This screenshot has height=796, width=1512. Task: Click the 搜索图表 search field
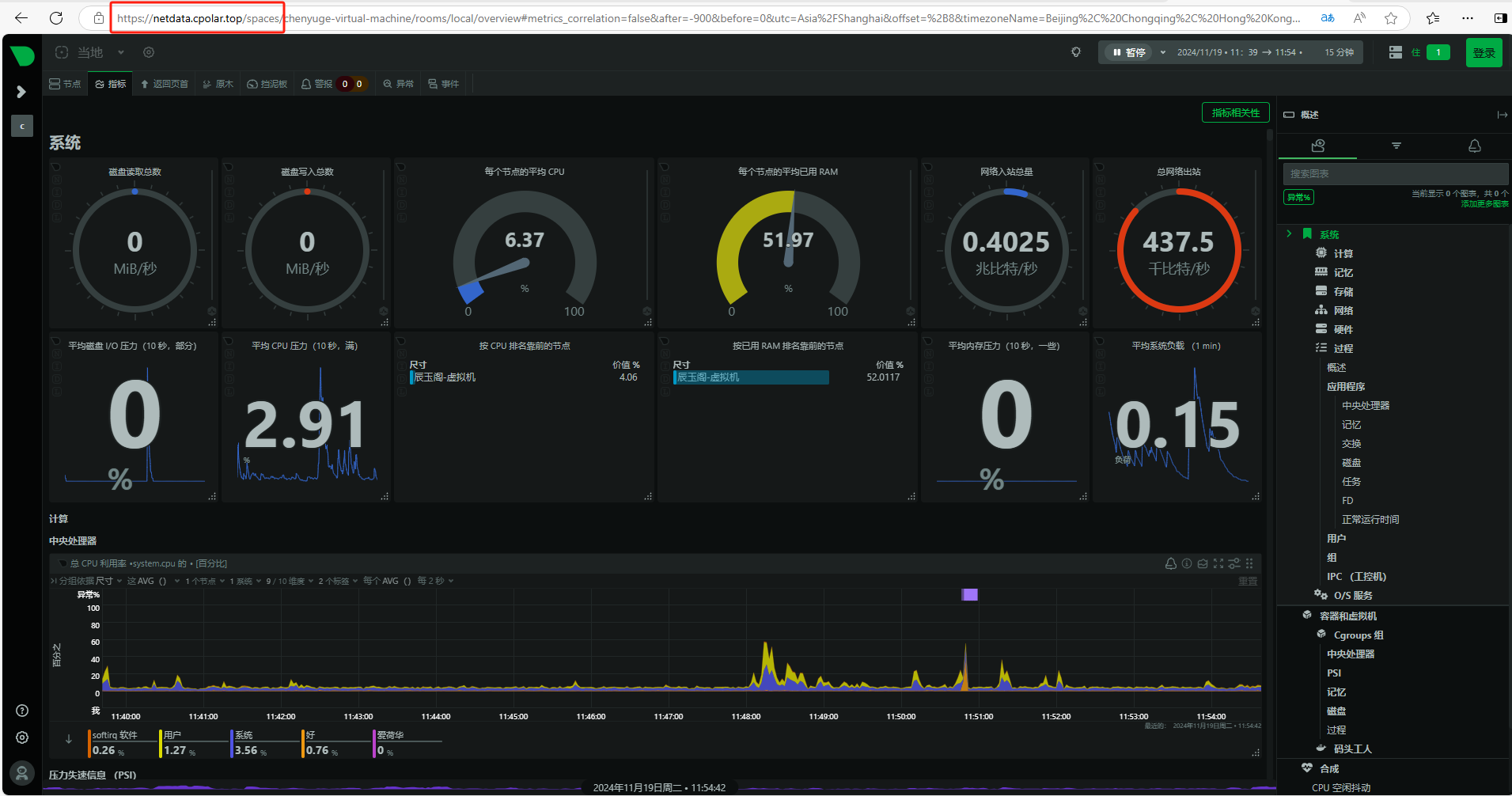[x=1394, y=173]
